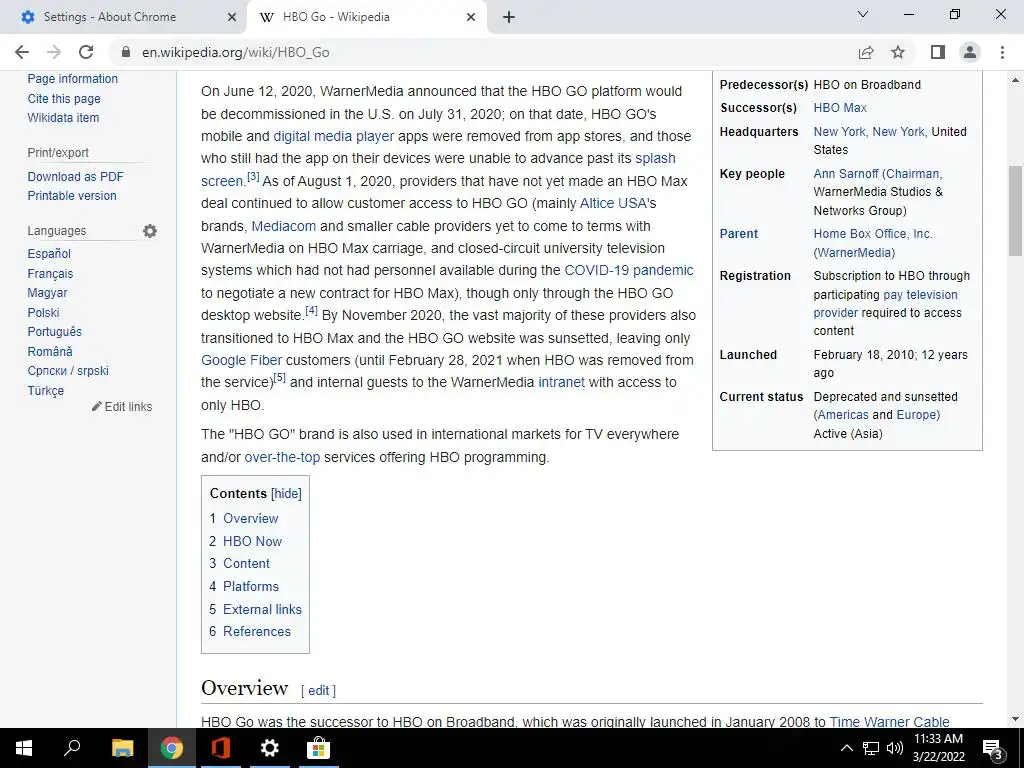Open Home Box Office, Inc. link

click(x=872, y=234)
